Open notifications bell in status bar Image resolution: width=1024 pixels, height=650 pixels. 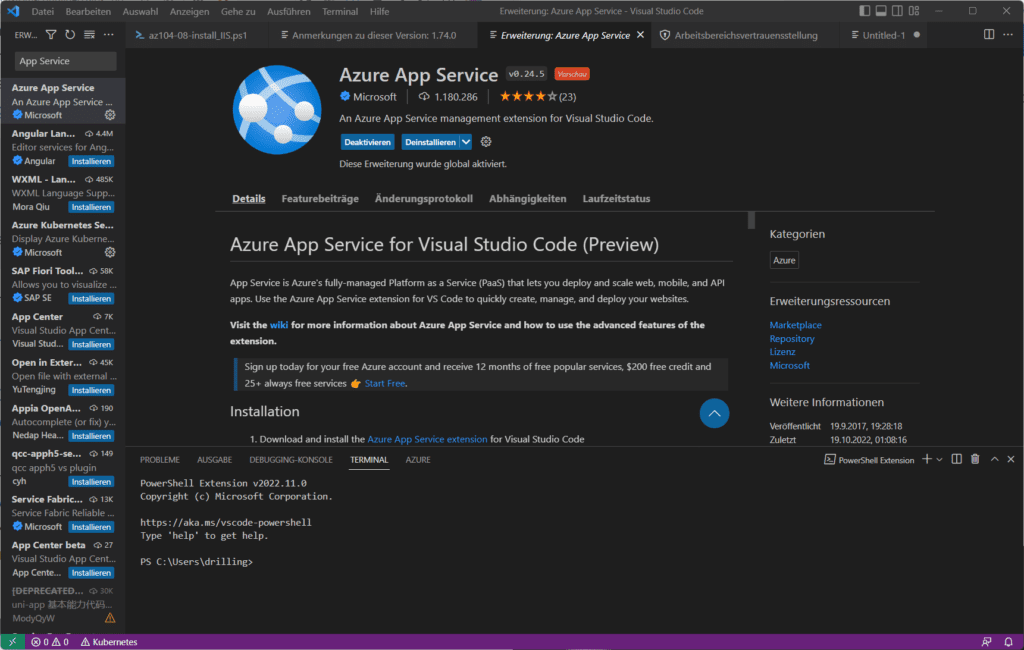[1008, 642]
